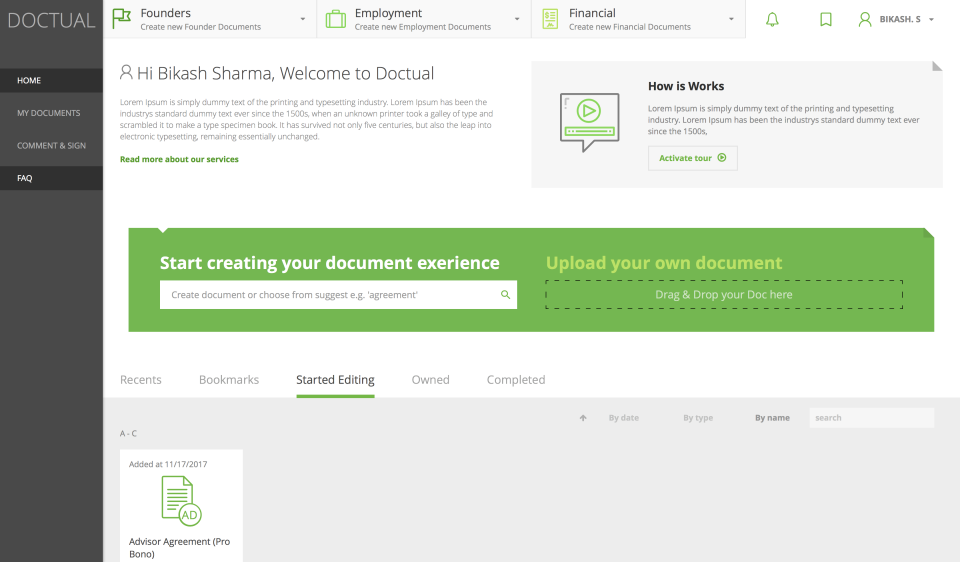Sort documents By date
The image size is (960, 562).
[624, 418]
